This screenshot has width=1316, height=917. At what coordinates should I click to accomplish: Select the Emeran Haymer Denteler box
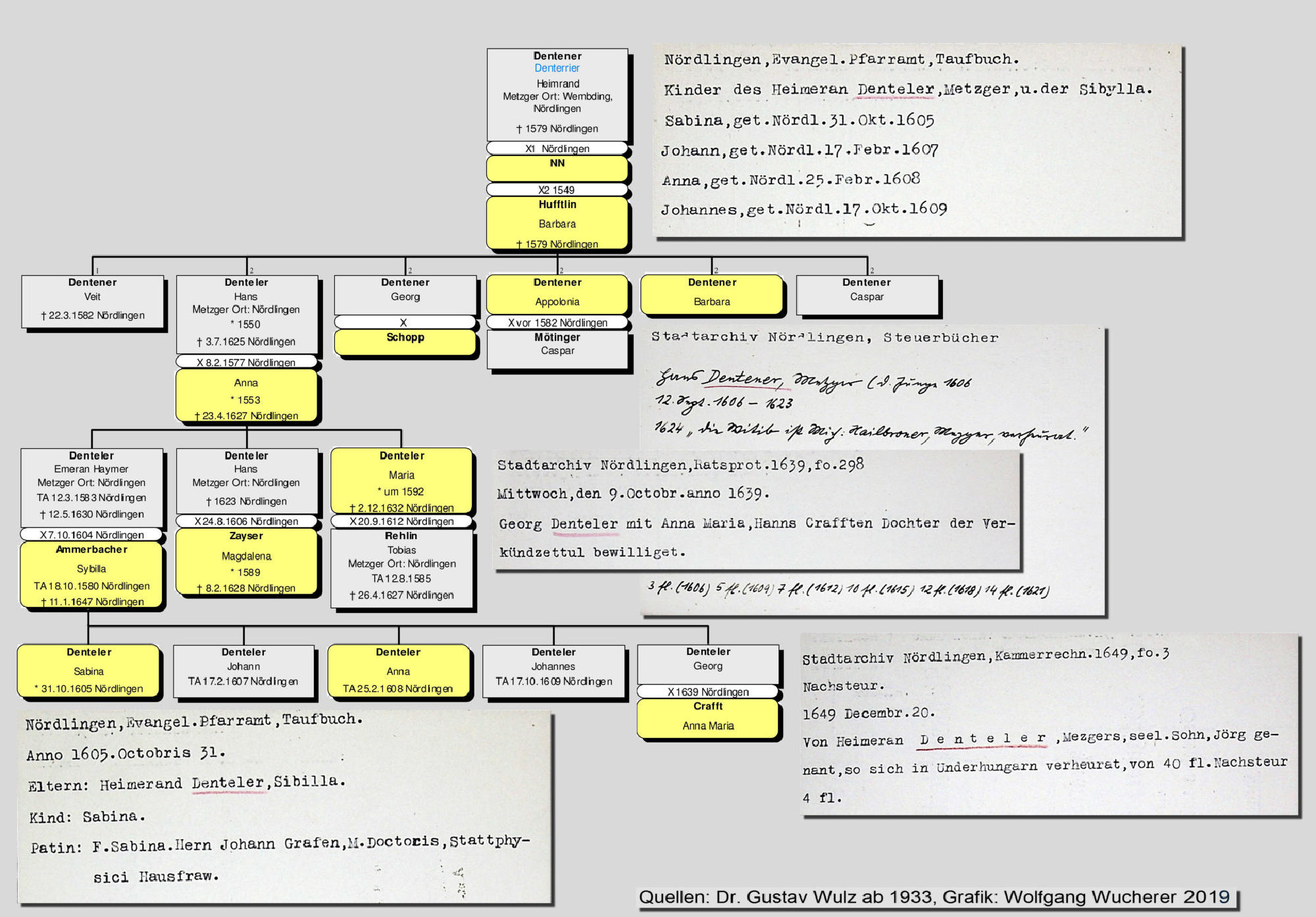coord(91,486)
